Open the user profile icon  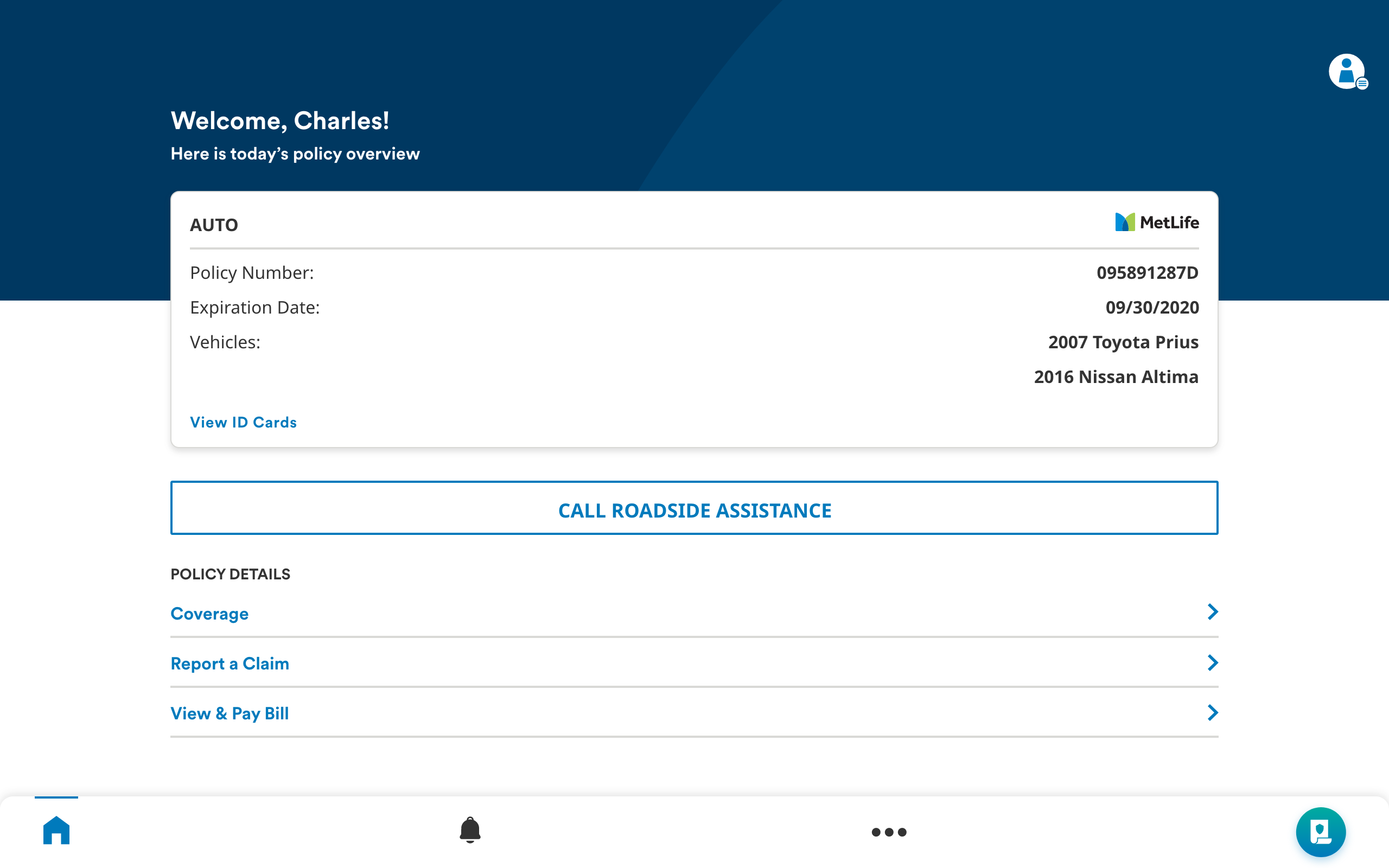point(1347,72)
